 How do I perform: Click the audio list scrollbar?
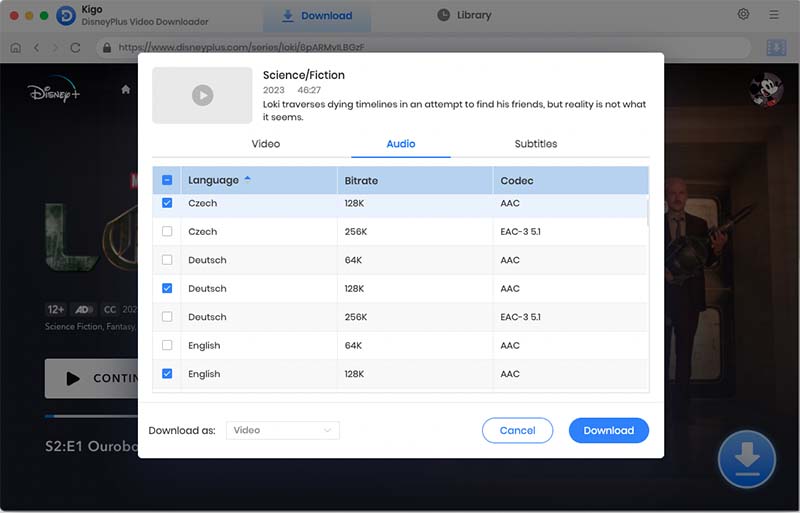point(647,213)
